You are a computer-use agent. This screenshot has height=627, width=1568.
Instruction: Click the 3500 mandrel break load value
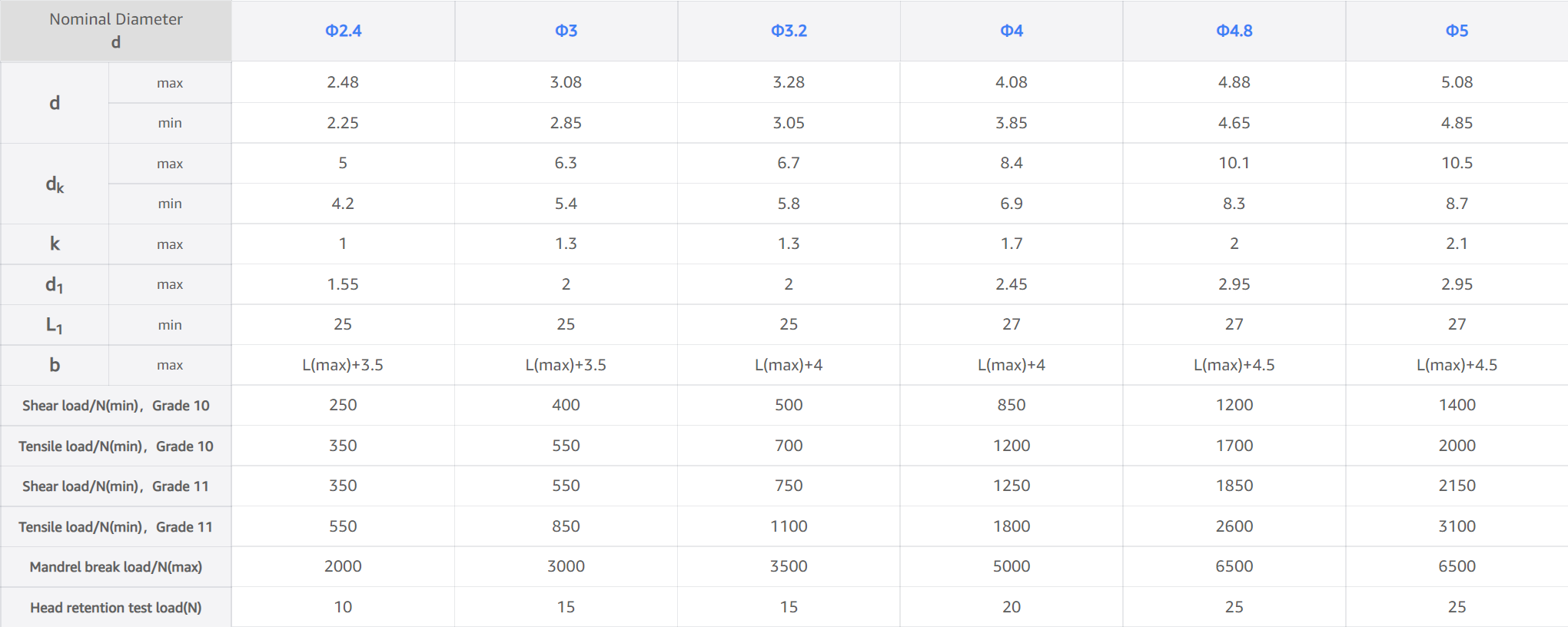click(789, 566)
